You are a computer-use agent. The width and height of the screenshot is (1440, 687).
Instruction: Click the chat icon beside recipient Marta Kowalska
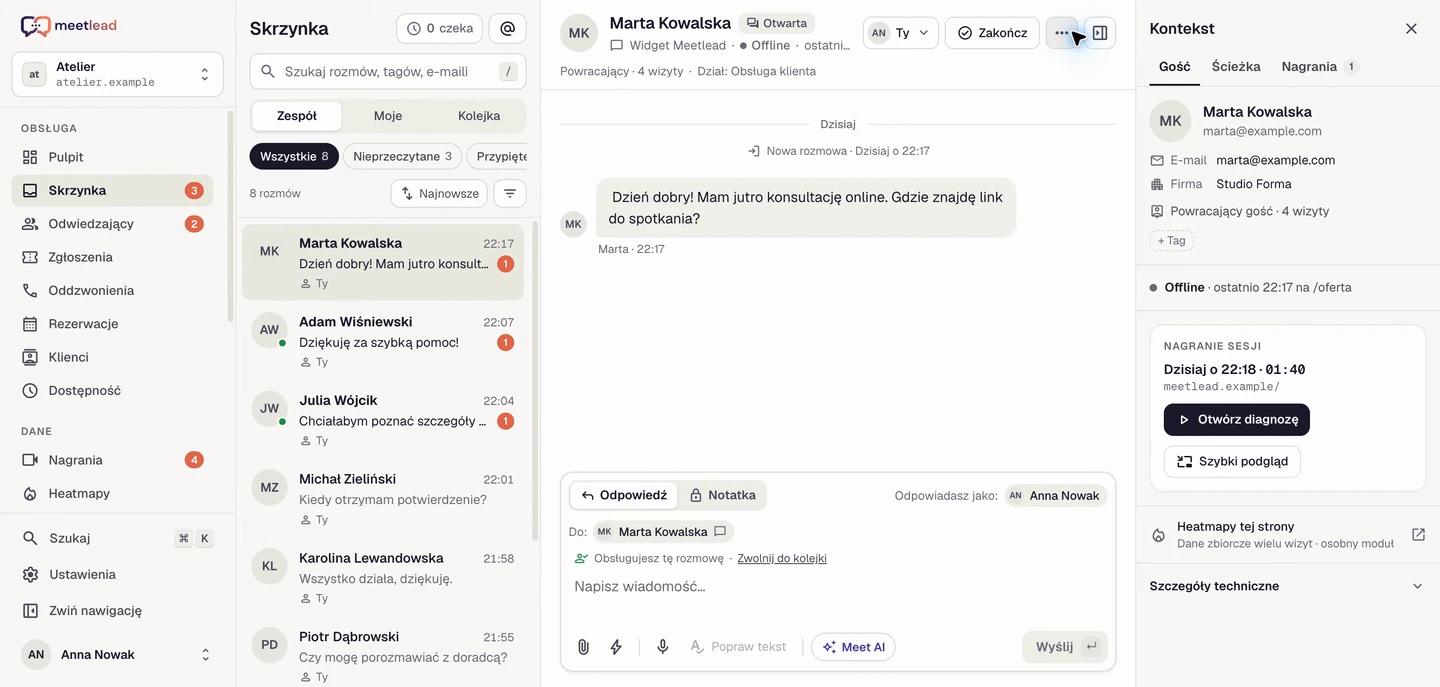(720, 532)
